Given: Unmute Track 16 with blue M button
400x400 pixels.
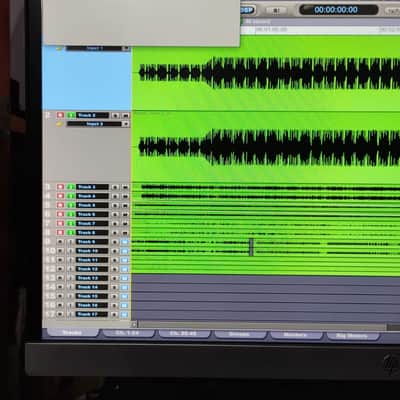Looking at the screenshot, I should pyautogui.click(x=125, y=305).
